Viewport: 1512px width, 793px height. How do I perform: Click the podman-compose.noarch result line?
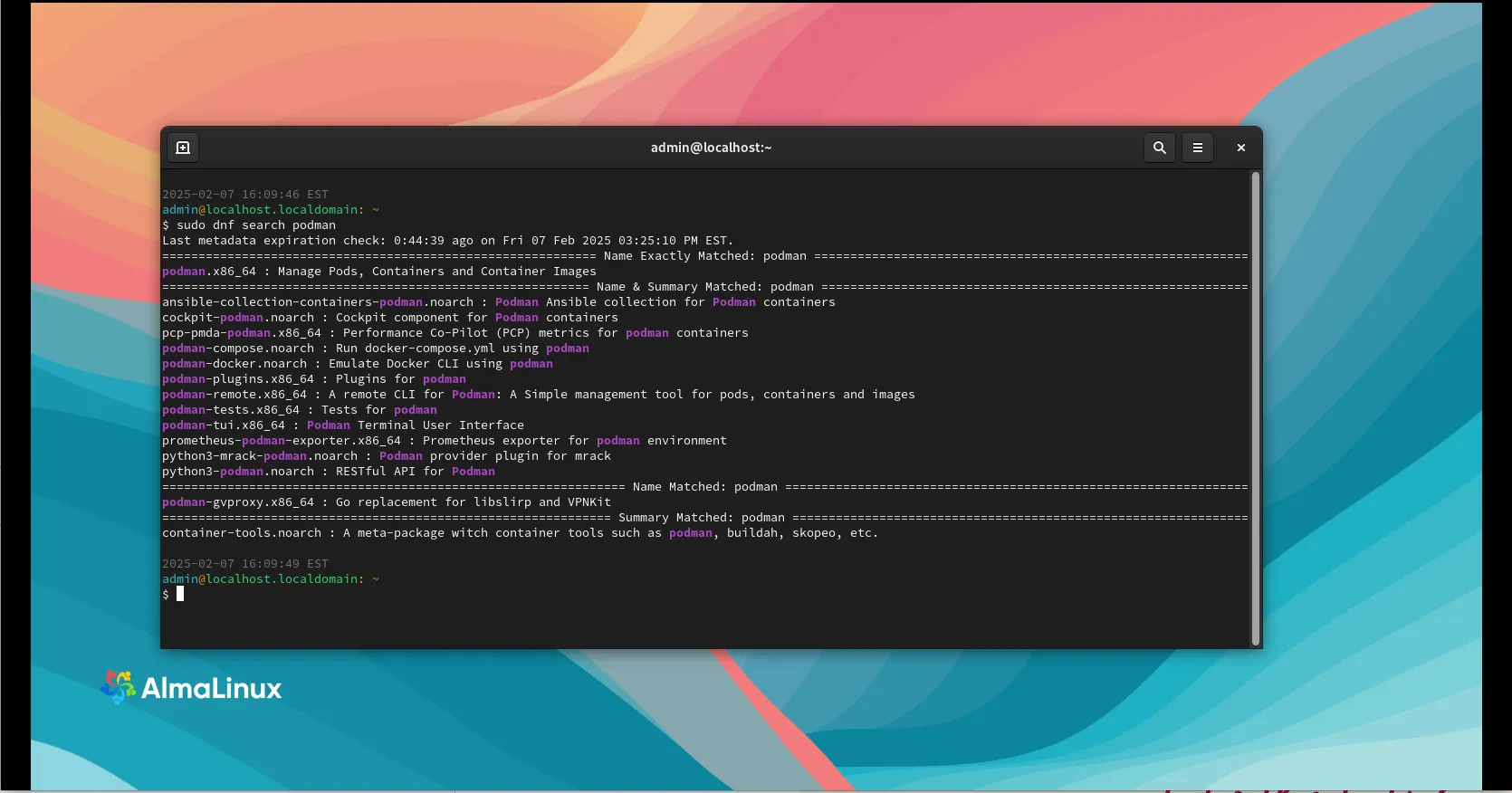point(376,349)
